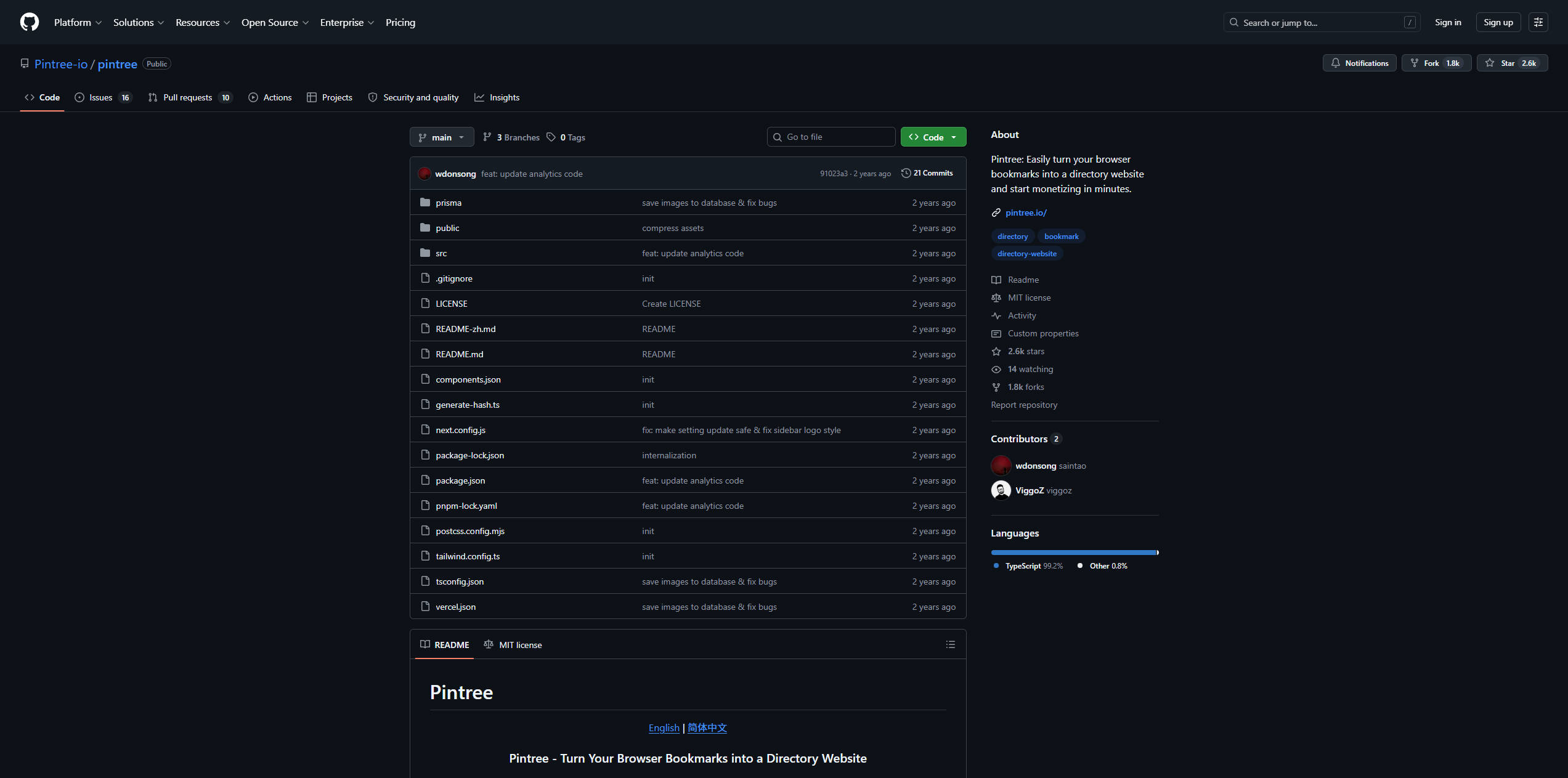Click the src folder icon
This screenshot has height=778, width=1568.
click(x=424, y=253)
